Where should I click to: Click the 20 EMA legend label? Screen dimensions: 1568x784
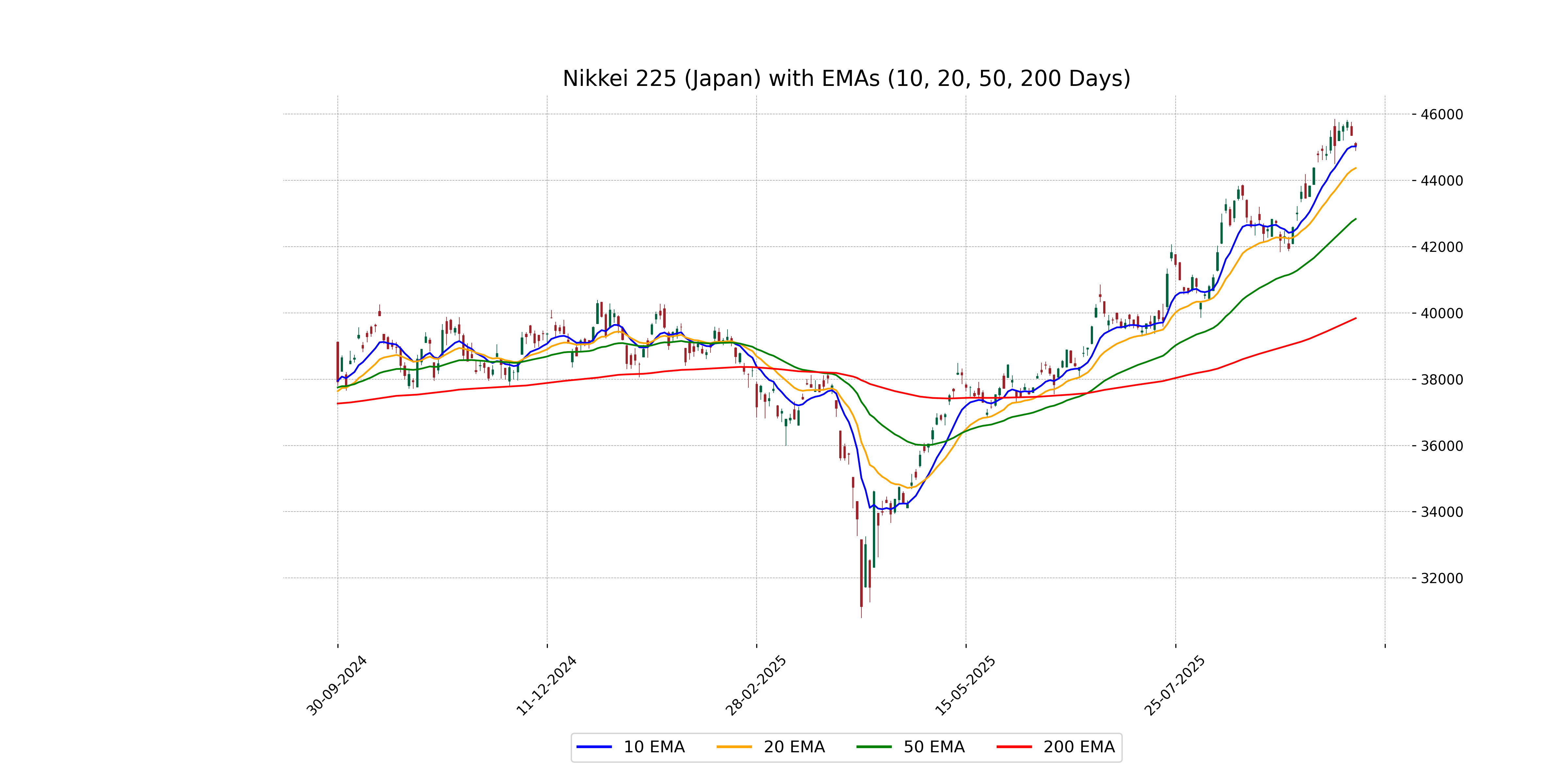(x=794, y=747)
